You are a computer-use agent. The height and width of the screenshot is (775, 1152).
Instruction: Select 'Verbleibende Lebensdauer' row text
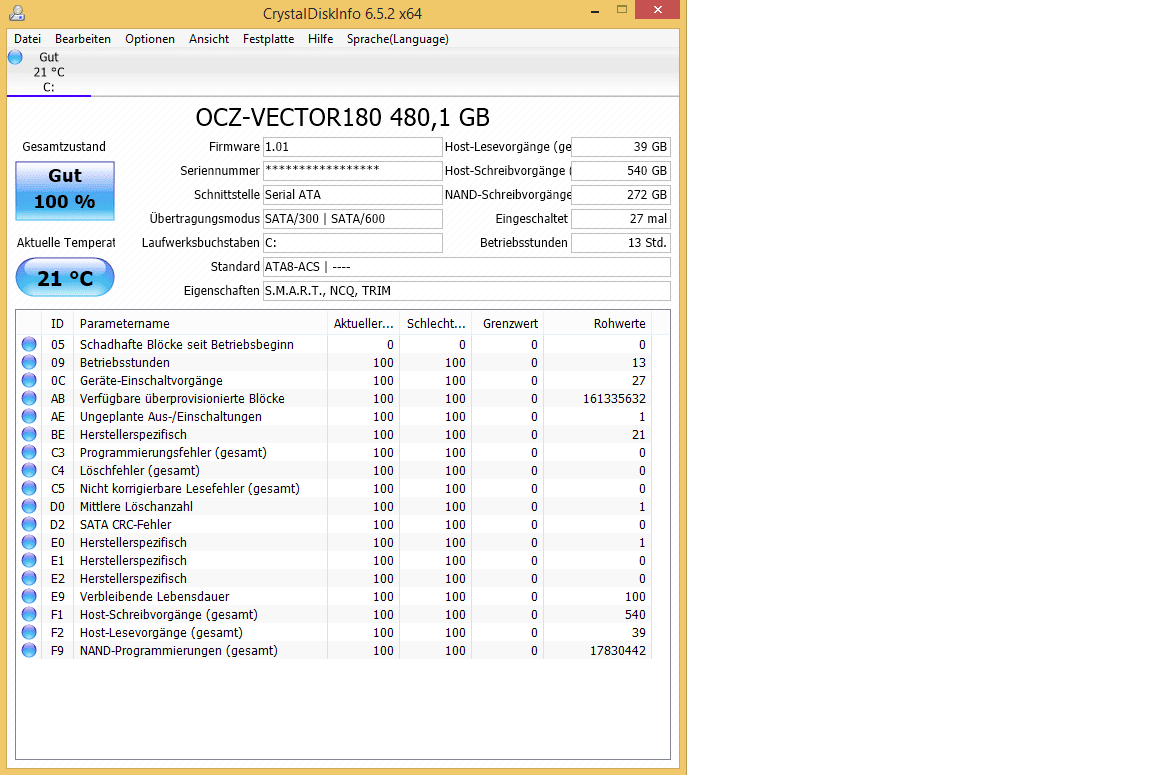tap(154, 596)
